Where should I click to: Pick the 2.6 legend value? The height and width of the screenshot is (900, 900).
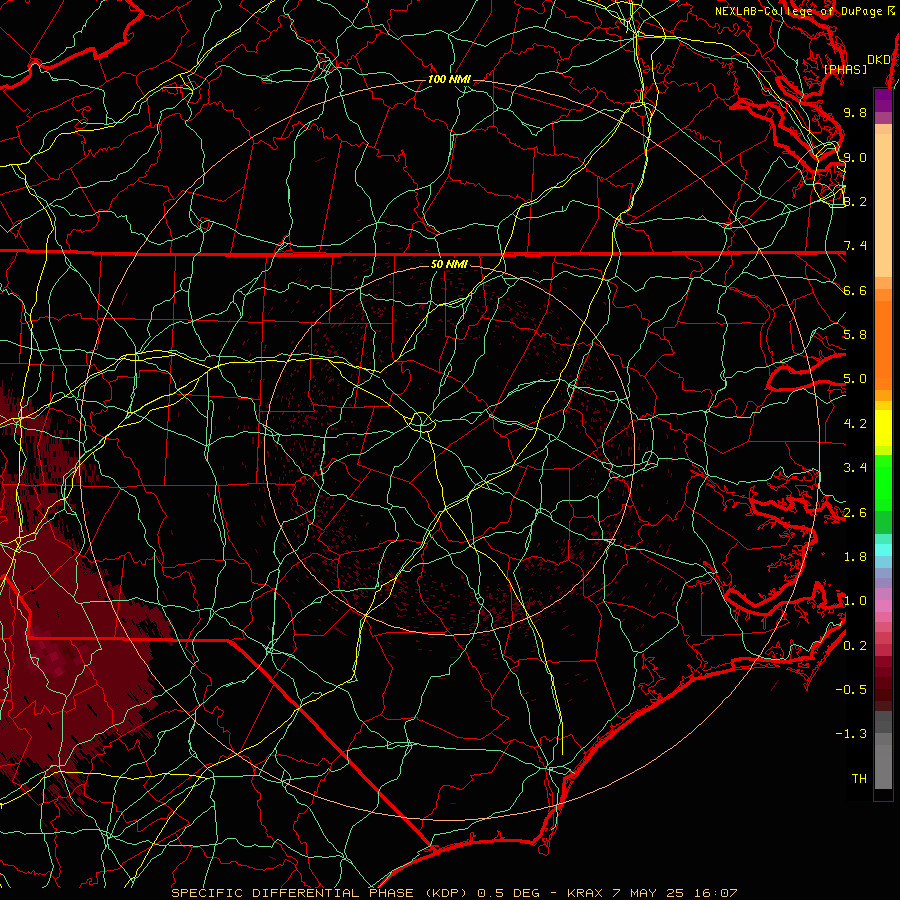tap(855, 513)
